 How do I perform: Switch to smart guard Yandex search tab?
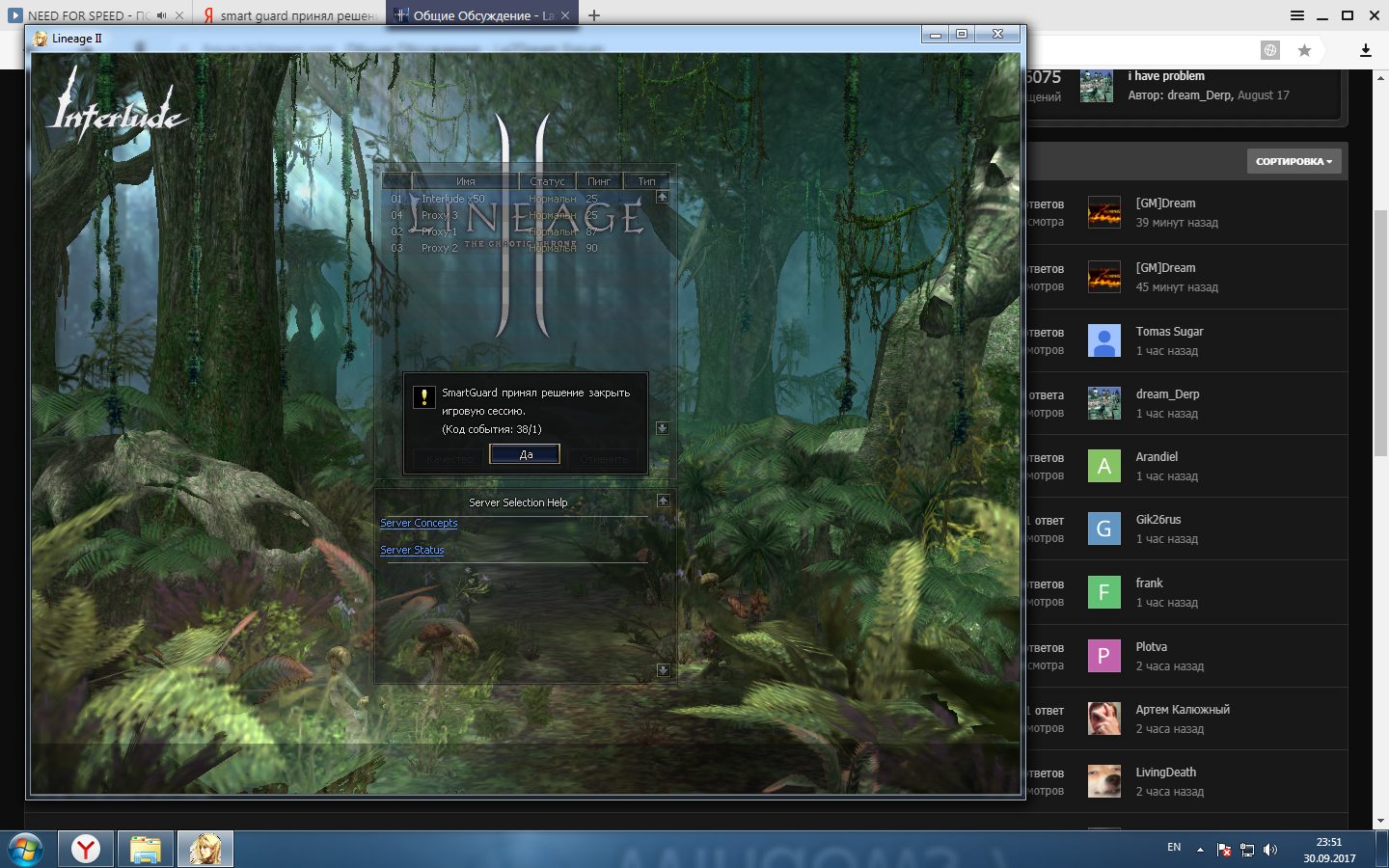[288, 15]
